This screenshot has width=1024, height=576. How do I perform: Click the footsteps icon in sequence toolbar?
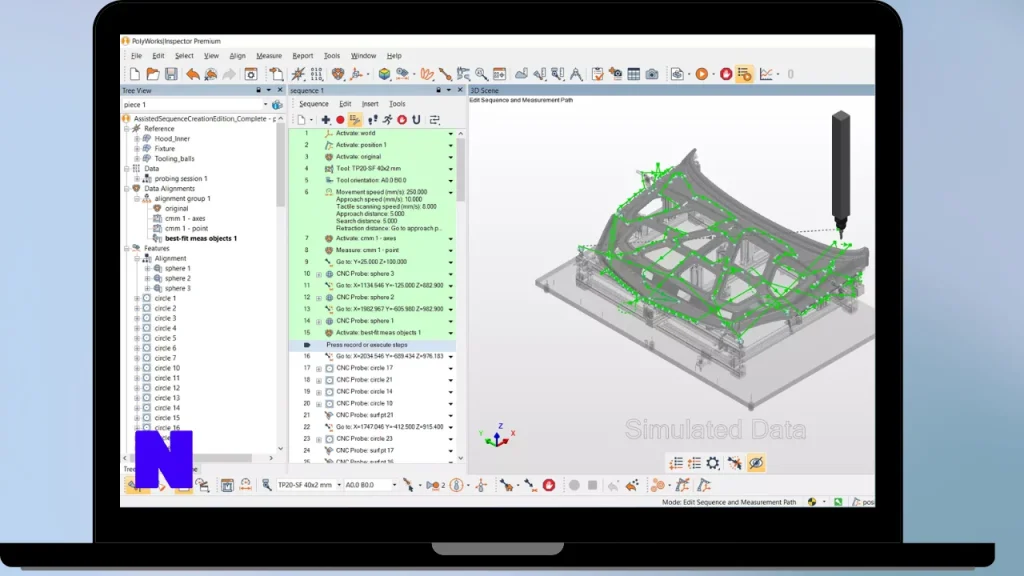pyautogui.click(x=373, y=120)
